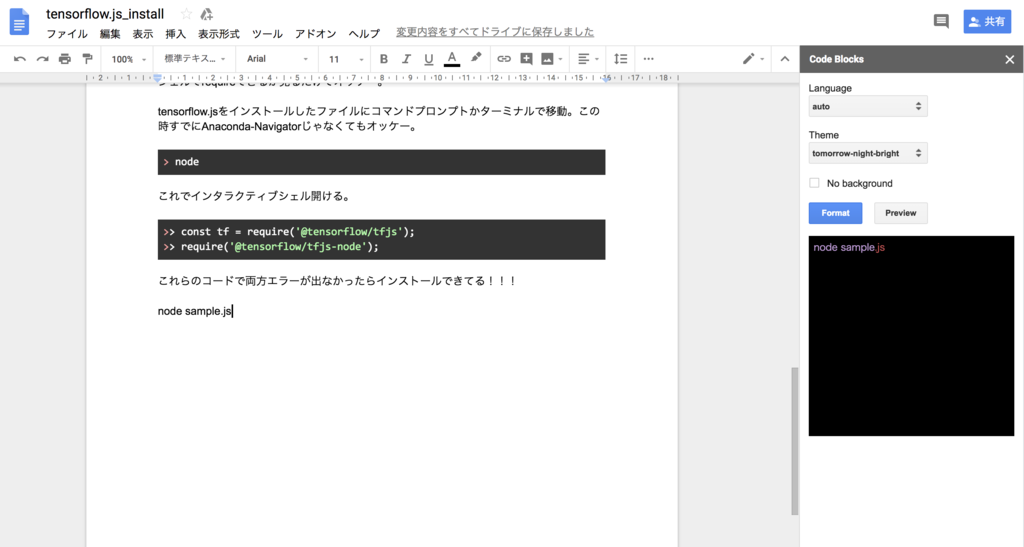Open the アドオン menu

point(315,34)
